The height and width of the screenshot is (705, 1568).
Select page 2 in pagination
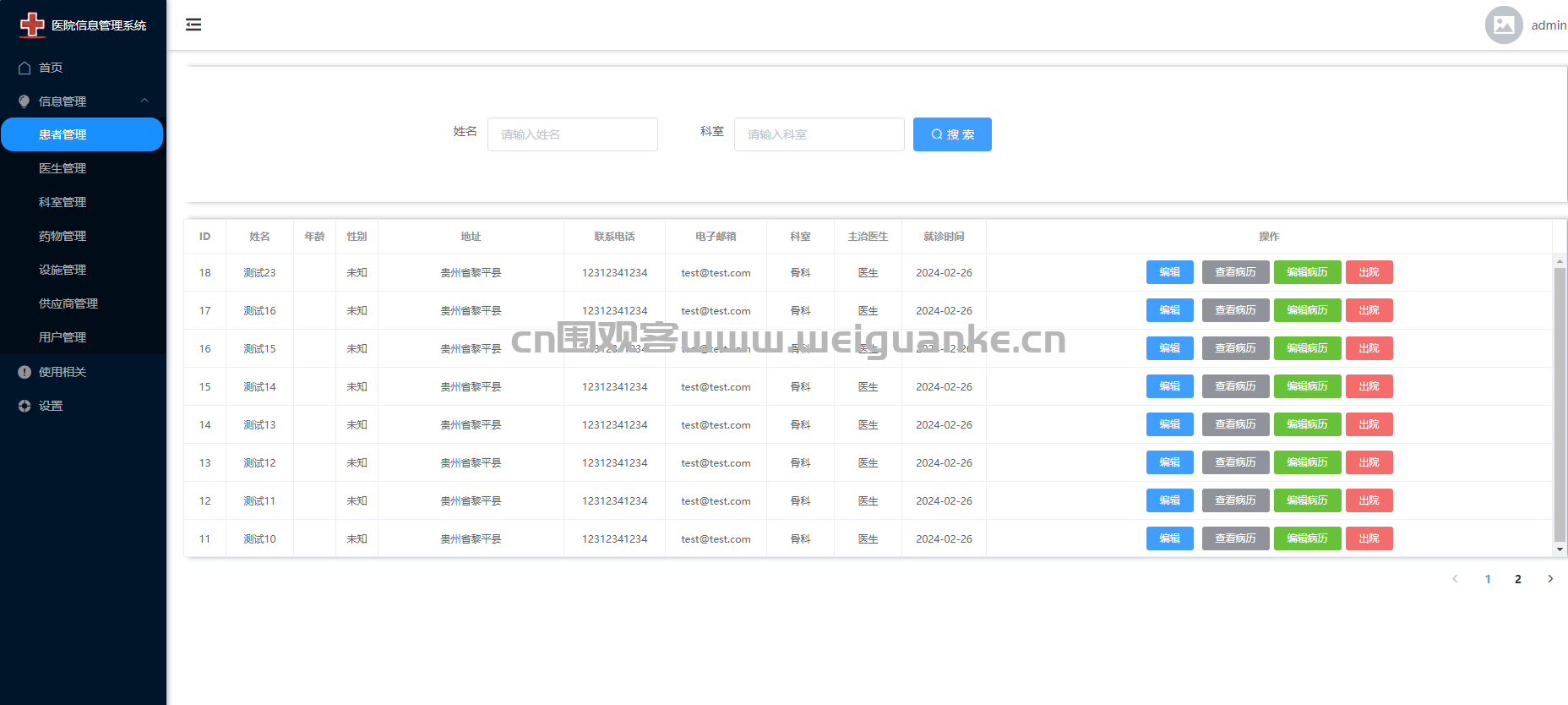click(x=1517, y=579)
